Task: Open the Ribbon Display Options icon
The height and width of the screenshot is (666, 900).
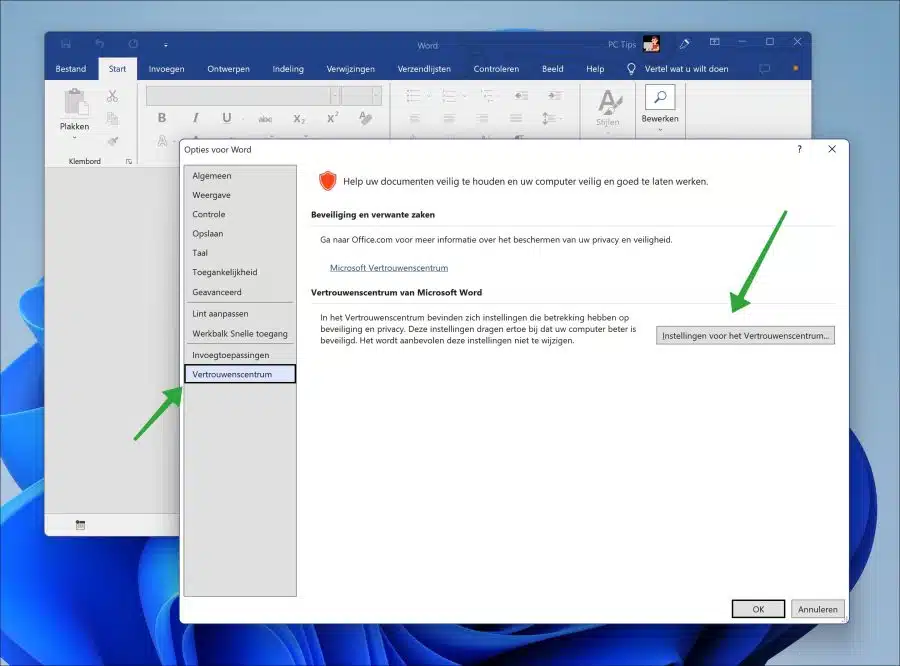Action: (x=715, y=42)
